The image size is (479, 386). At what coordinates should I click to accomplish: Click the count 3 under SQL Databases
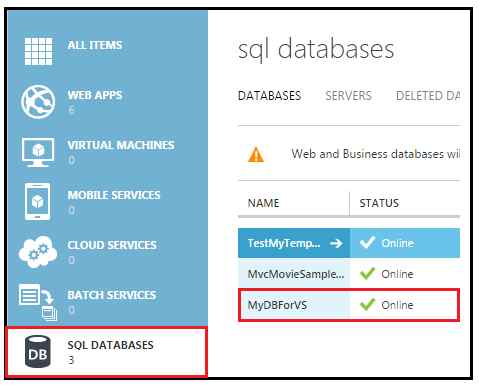pyautogui.click(x=71, y=360)
